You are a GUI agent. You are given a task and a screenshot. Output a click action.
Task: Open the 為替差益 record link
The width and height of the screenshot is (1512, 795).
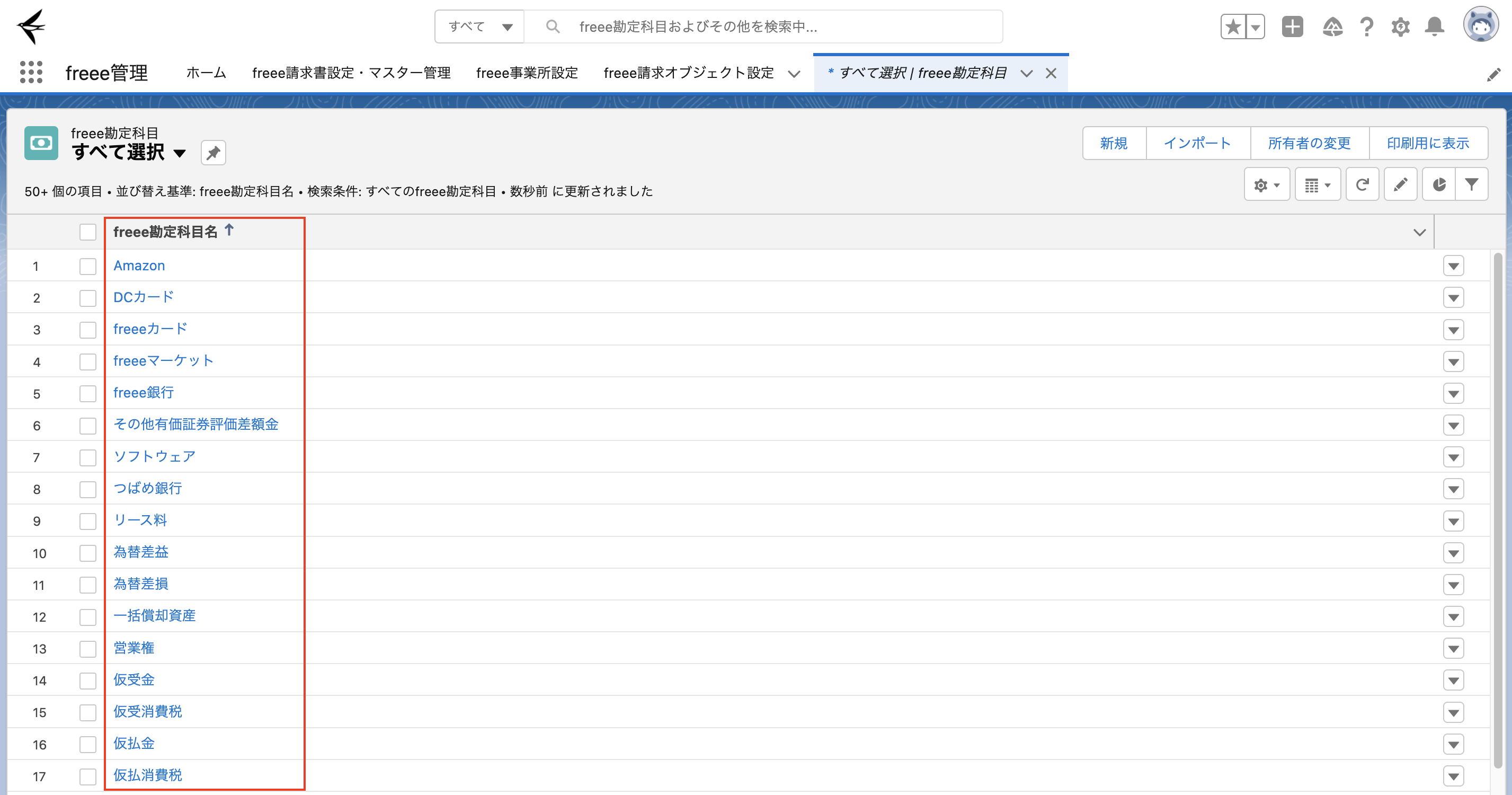[141, 552]
